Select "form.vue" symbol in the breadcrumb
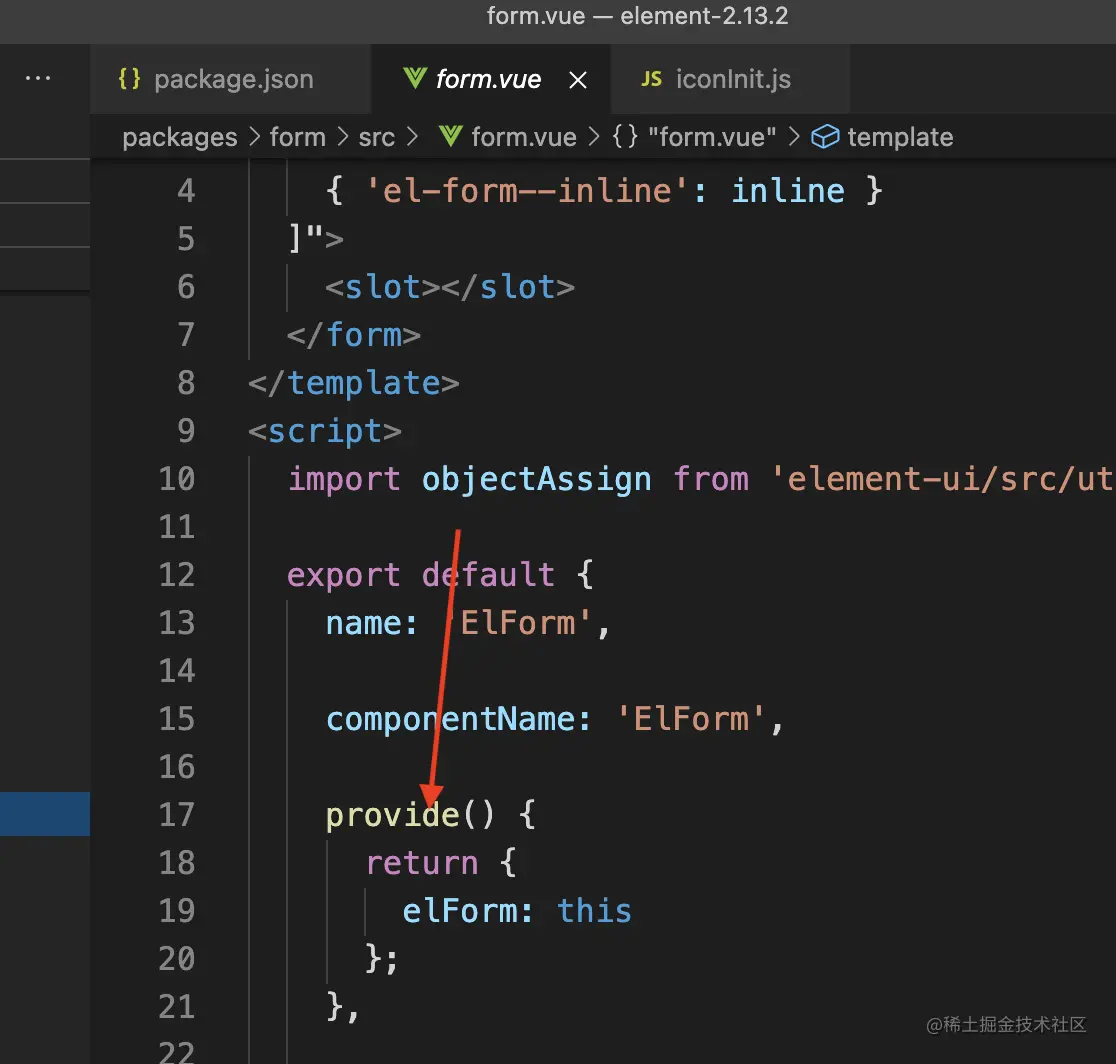 coord(712,137)
